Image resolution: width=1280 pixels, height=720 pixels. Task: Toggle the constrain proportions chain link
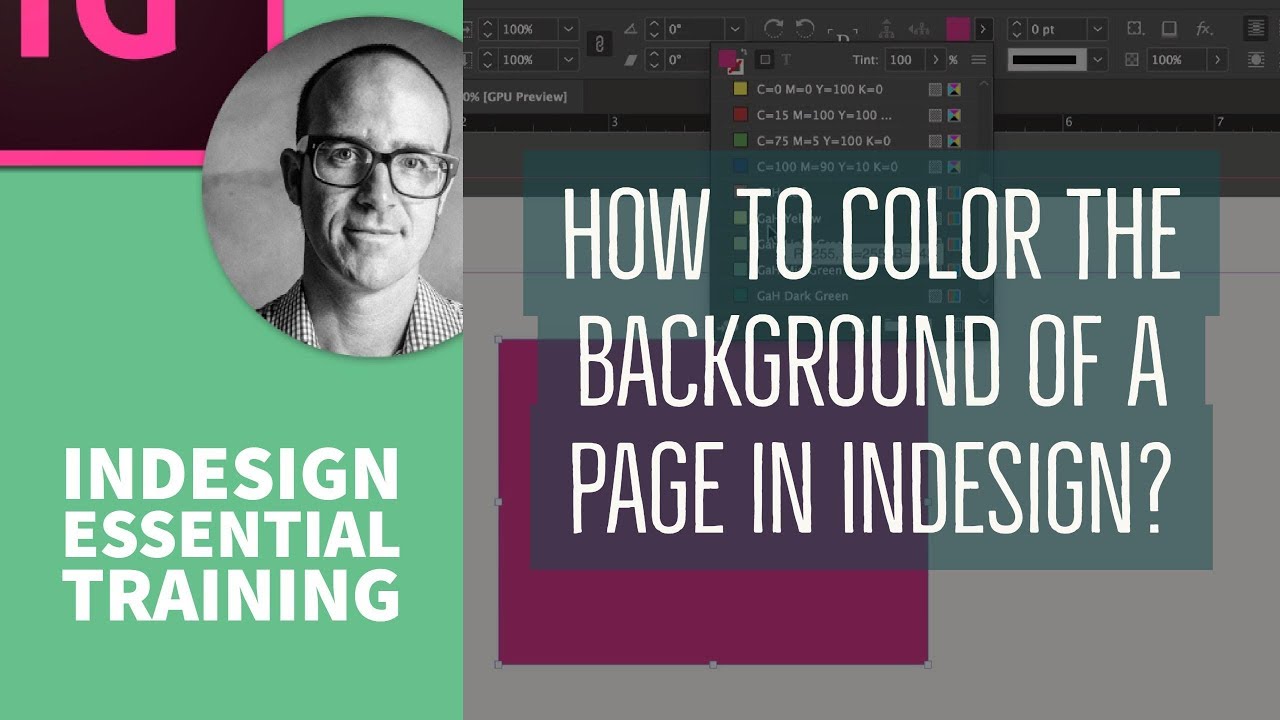[x=600, y=44]
